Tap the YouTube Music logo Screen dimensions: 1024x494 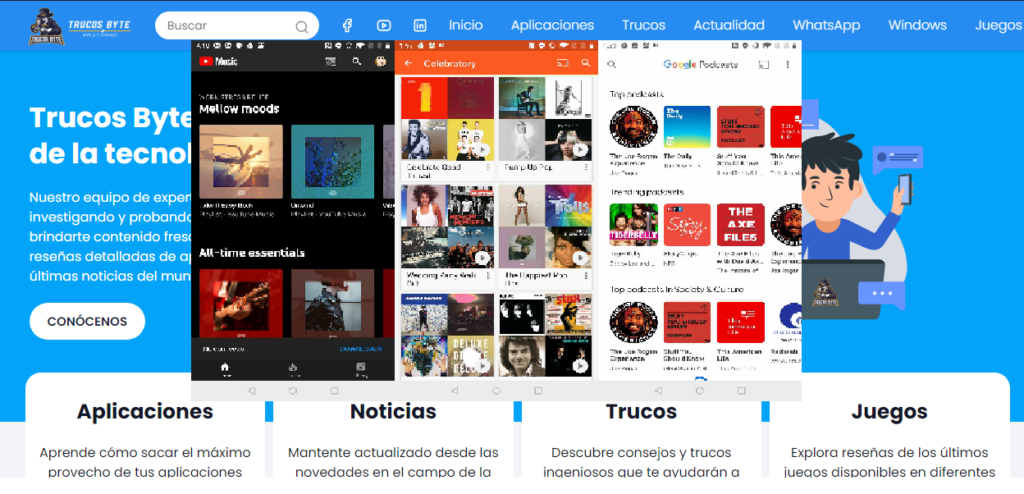[217, 61]
